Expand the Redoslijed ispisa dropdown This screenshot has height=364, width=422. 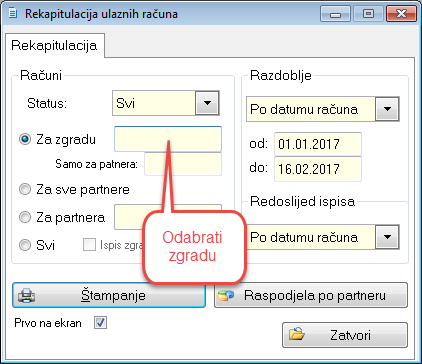coord(387,237)
